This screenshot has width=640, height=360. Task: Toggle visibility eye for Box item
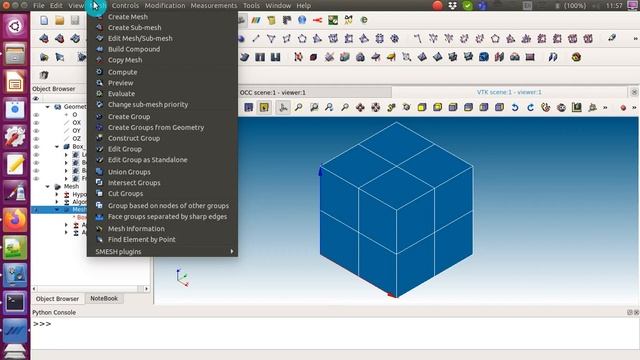(36, 147)
